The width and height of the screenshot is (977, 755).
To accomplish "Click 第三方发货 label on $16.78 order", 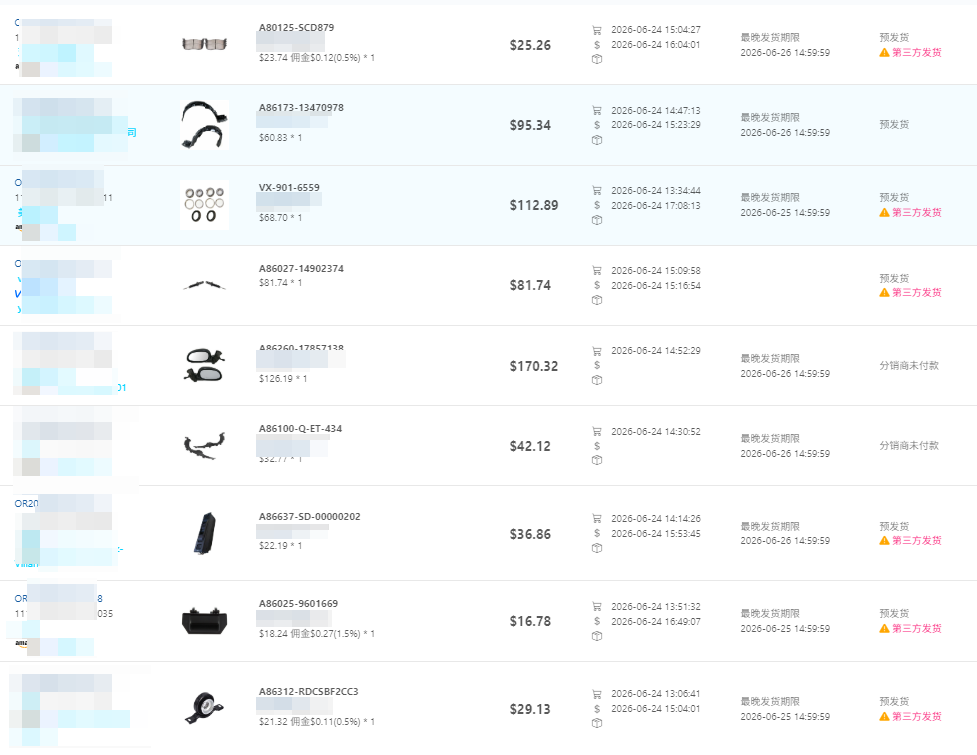I will [917, 629].
